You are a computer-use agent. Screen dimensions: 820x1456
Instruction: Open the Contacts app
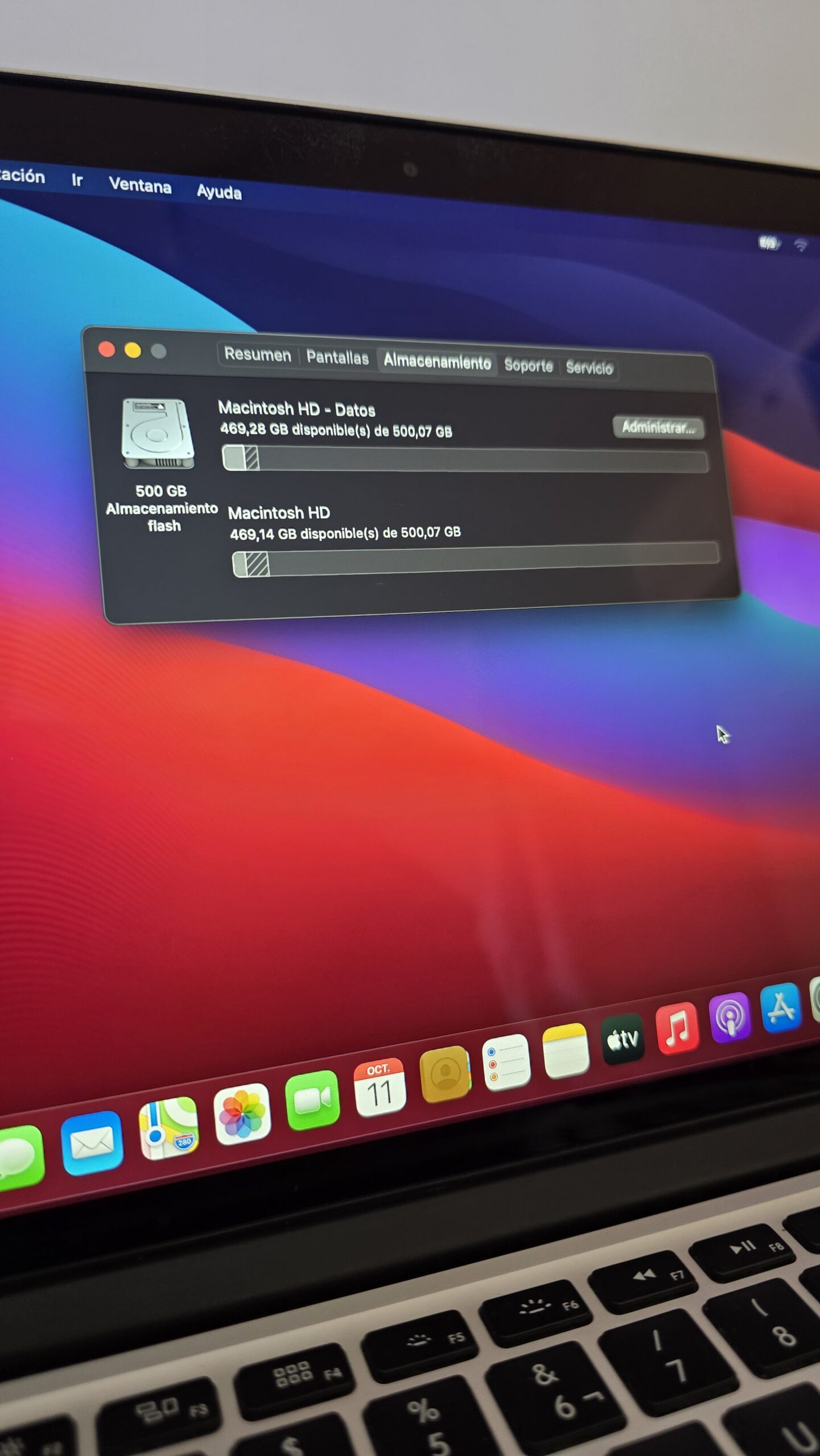pyautogui.click(x=445, y=1073)
